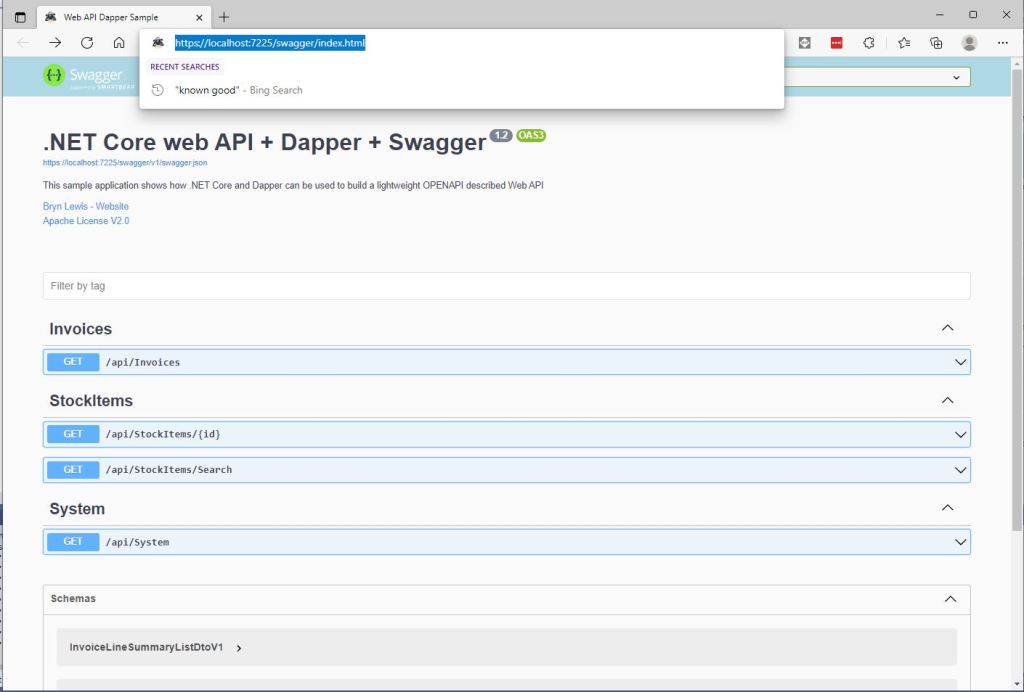Click the forward navigation arrow
Viewport: 1024px width, 692px height.
pyautogui.click(x=55, y=43)
